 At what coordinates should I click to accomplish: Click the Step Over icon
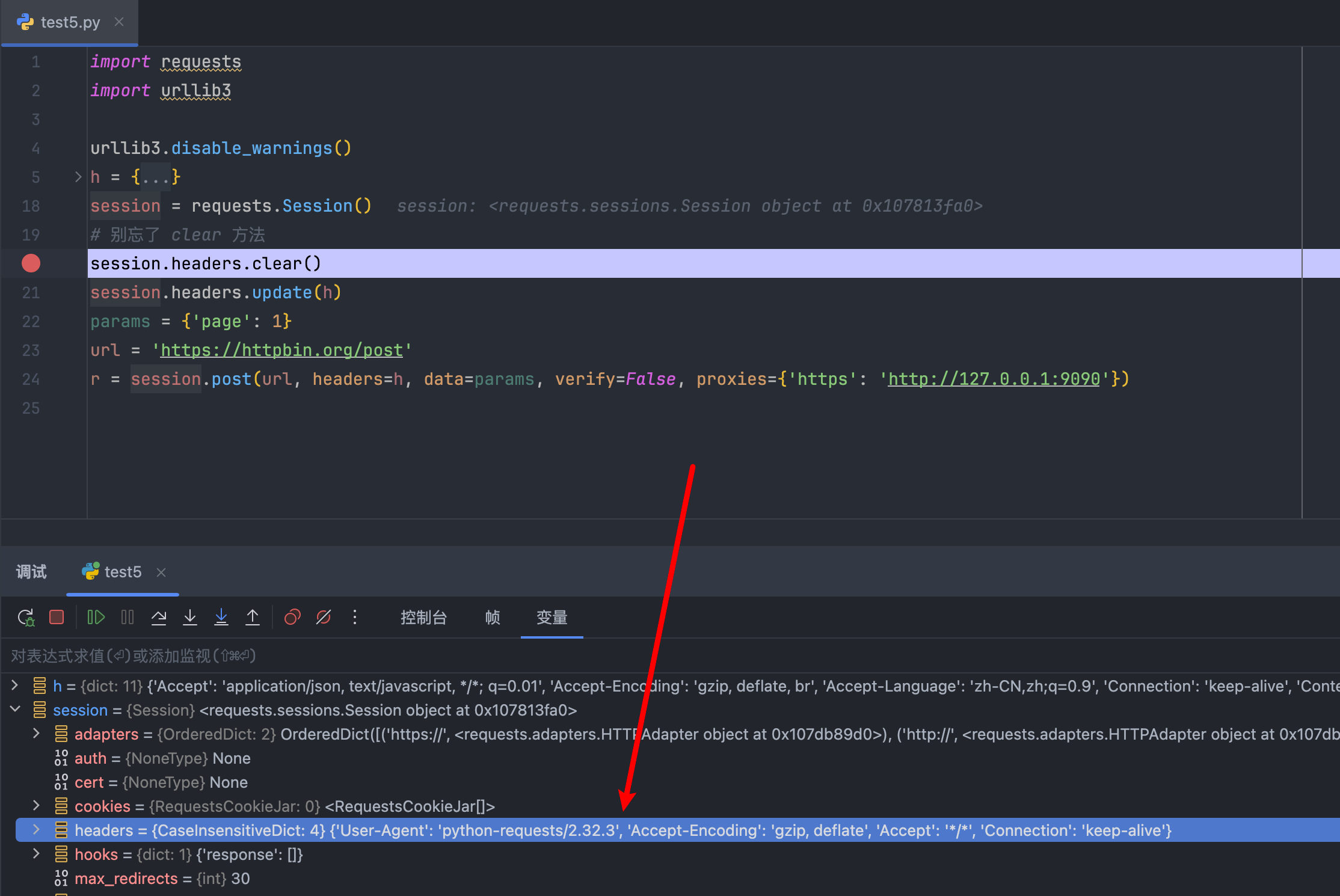pos(159,618)
